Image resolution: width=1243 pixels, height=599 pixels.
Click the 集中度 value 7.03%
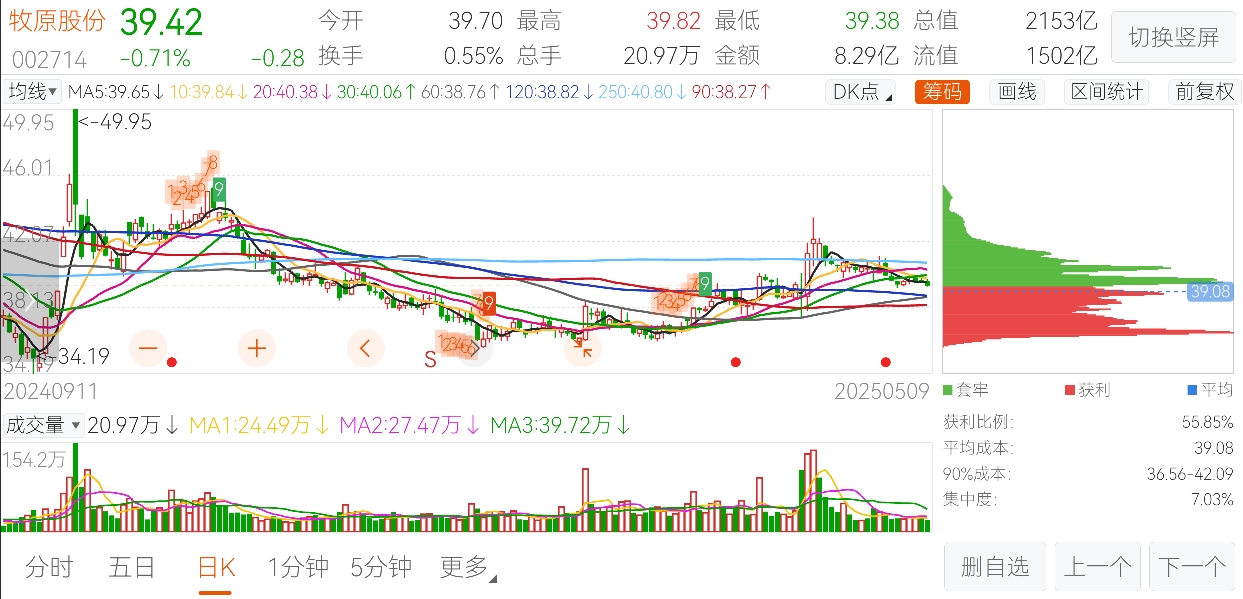1212,499
